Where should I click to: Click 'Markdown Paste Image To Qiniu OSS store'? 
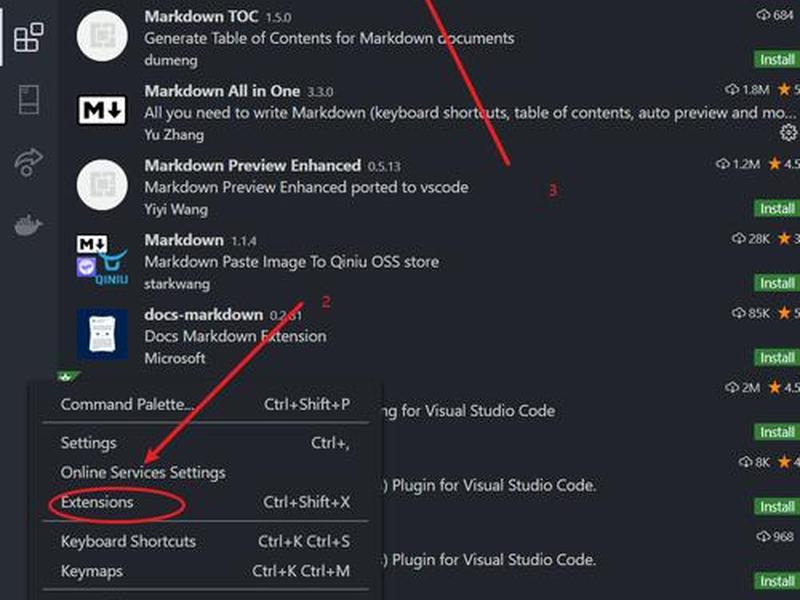tap(291, 262)
